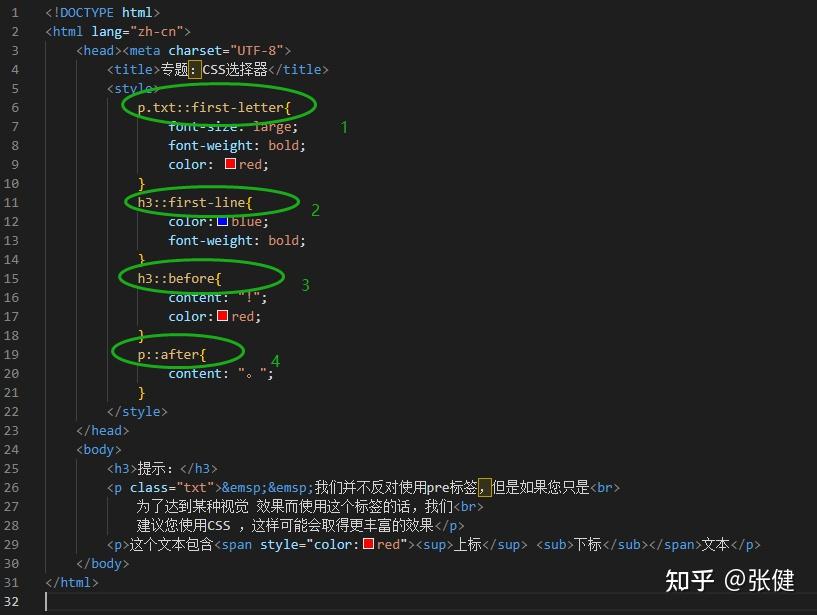The height and width of the screenshot is (615, 817).
Task: Click the DOCTYPE html declaration text
Action: [103, 13]
